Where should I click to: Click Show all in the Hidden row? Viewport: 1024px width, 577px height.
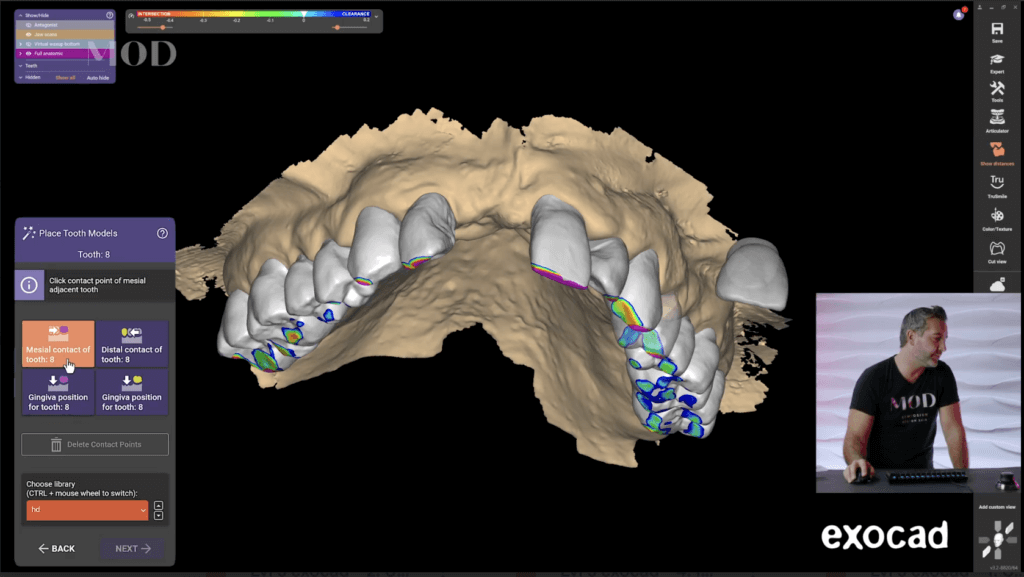pos(65,77)
